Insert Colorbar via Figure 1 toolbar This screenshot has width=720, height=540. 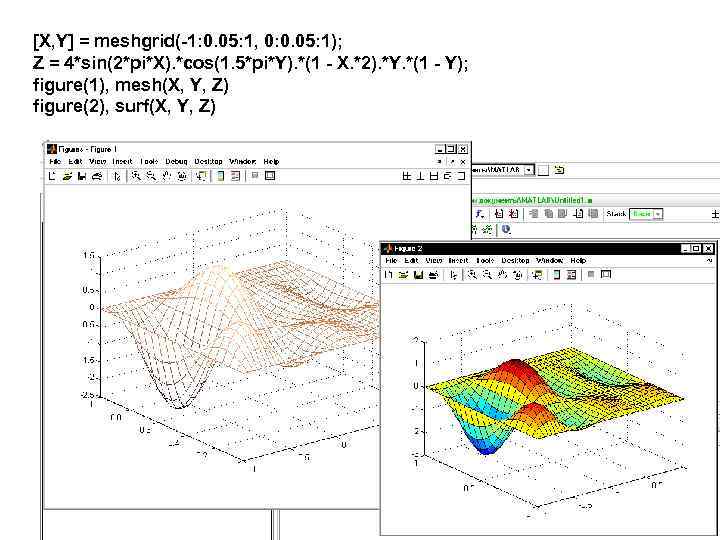pyautogui.click(x=221, y=176)
